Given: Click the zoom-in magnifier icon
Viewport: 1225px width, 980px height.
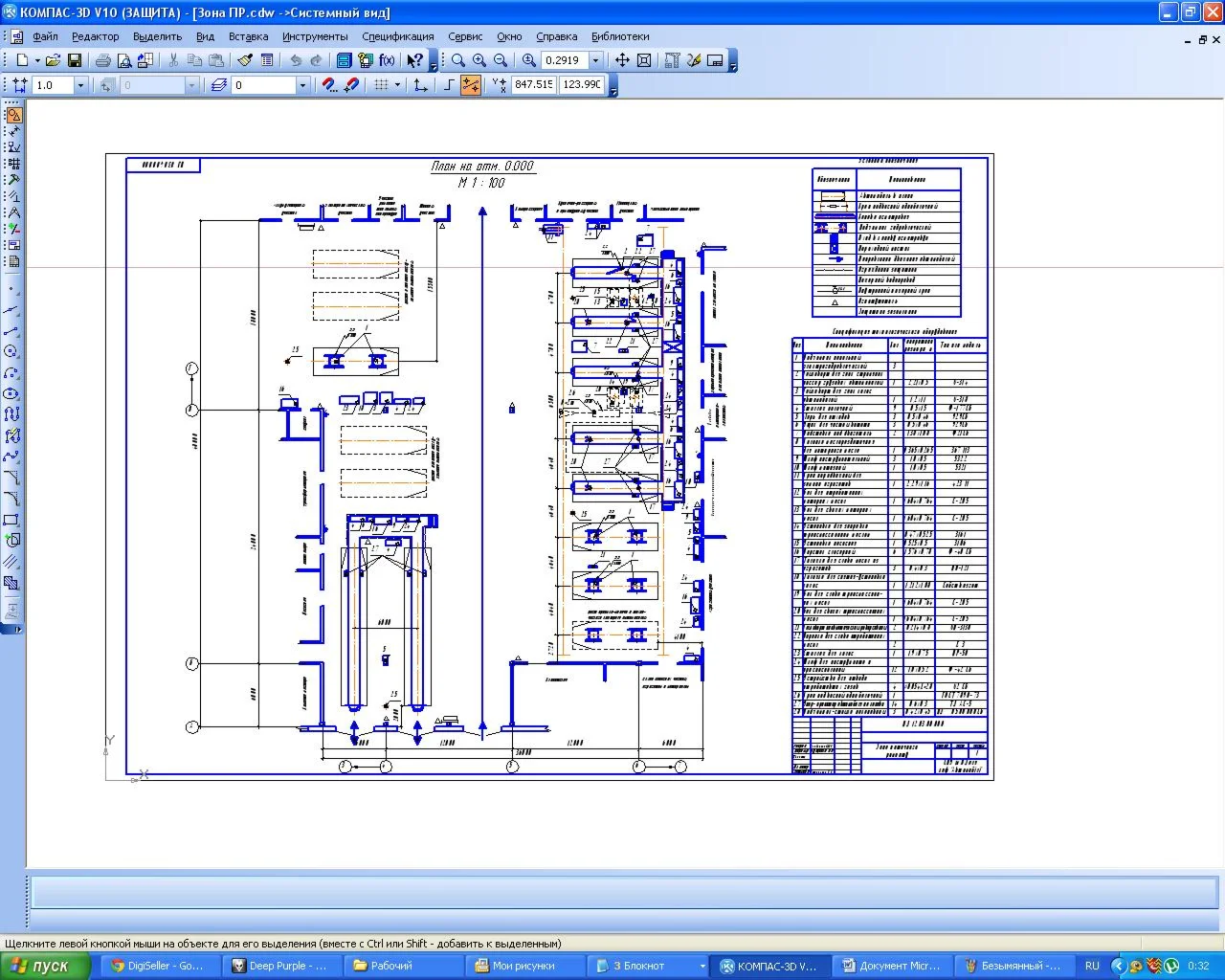Looking at the screenshot, I should tap(479, 60).
